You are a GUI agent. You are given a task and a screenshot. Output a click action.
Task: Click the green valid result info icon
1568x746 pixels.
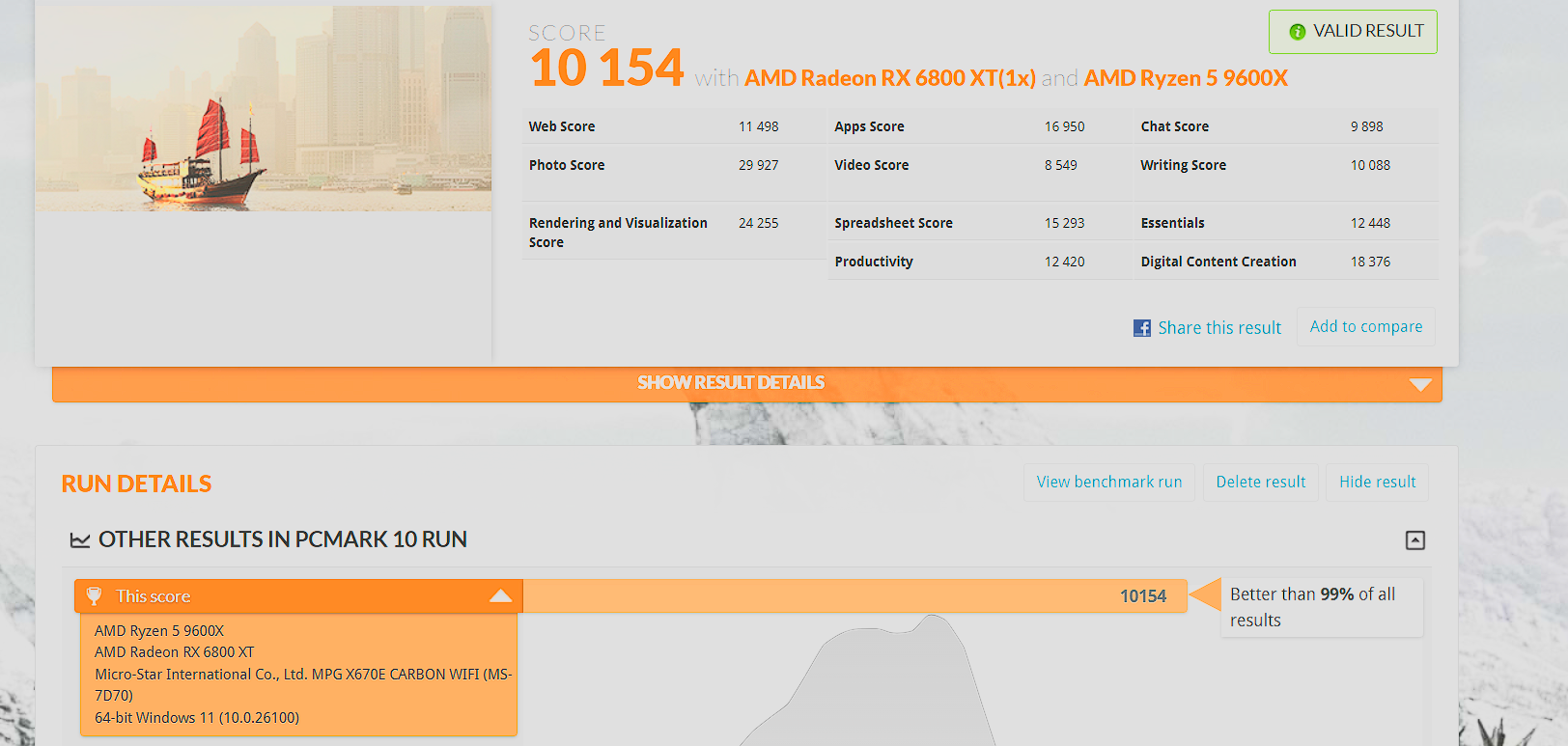(x=1298, y=32)
